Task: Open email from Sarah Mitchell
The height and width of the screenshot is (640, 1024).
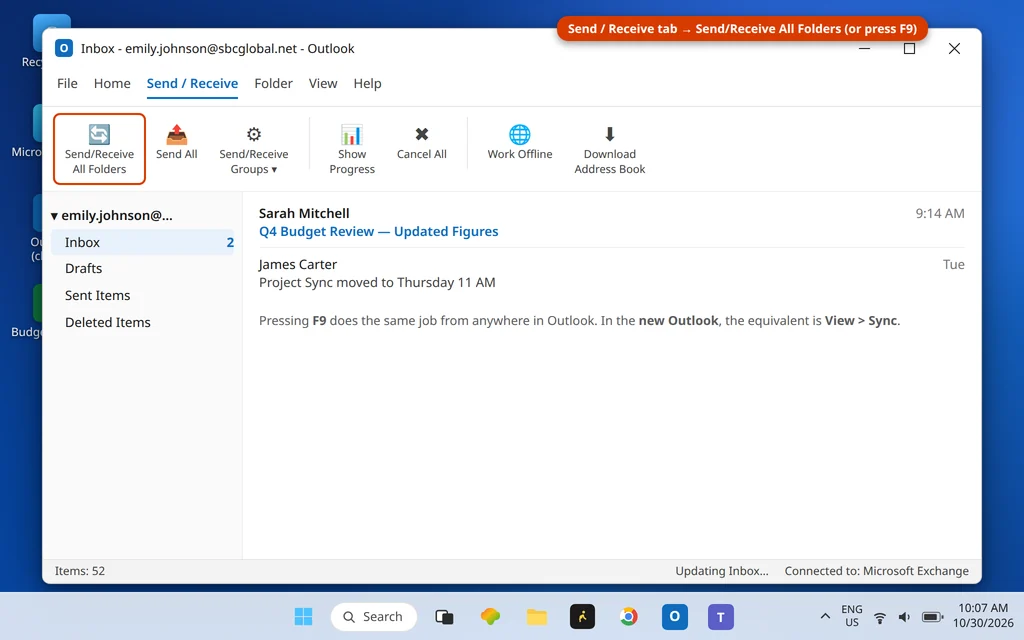Action: (x=611, y=222)
